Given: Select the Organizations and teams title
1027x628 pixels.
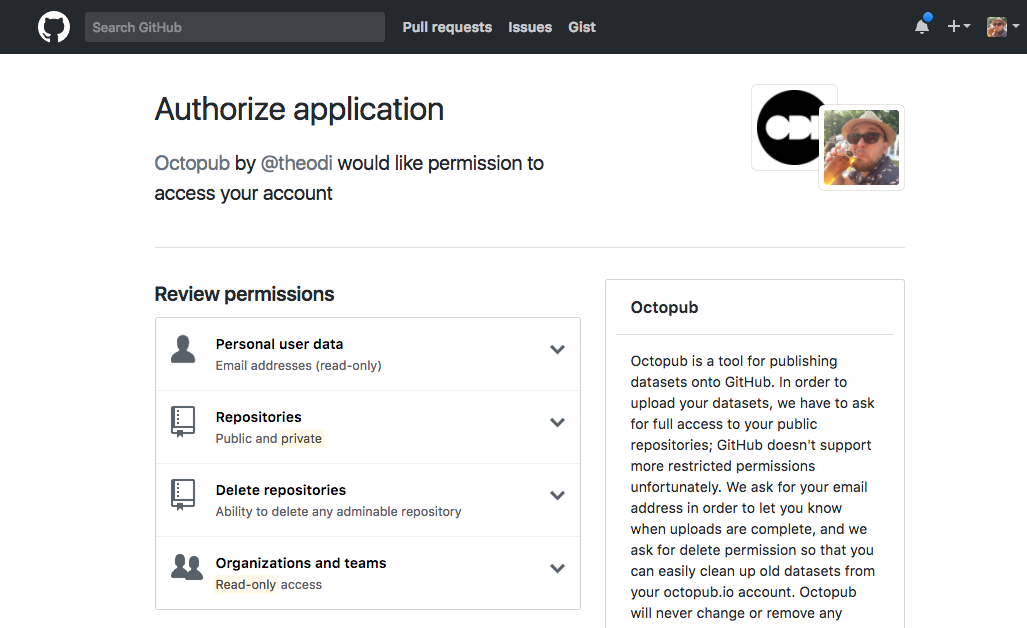Looking at the screenshot, I should coord(301,563).
